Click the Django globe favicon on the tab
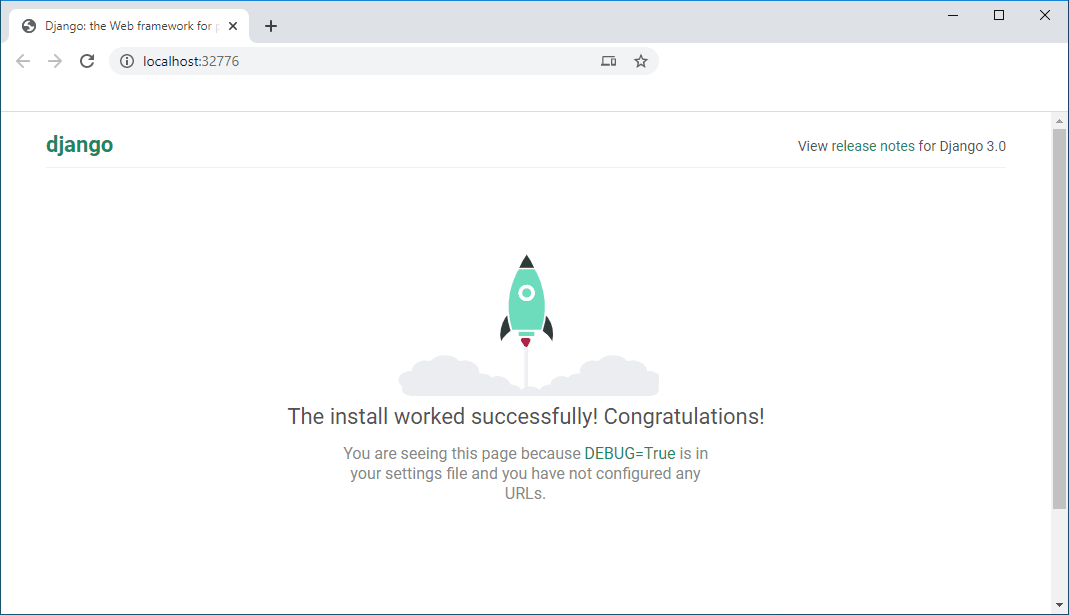1069x615 pixels. 28,25
